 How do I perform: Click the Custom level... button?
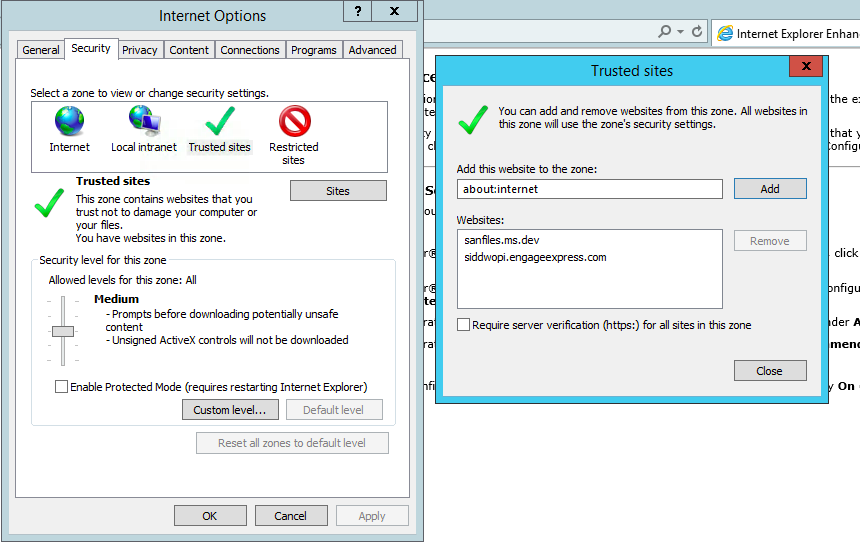[230, 410]
